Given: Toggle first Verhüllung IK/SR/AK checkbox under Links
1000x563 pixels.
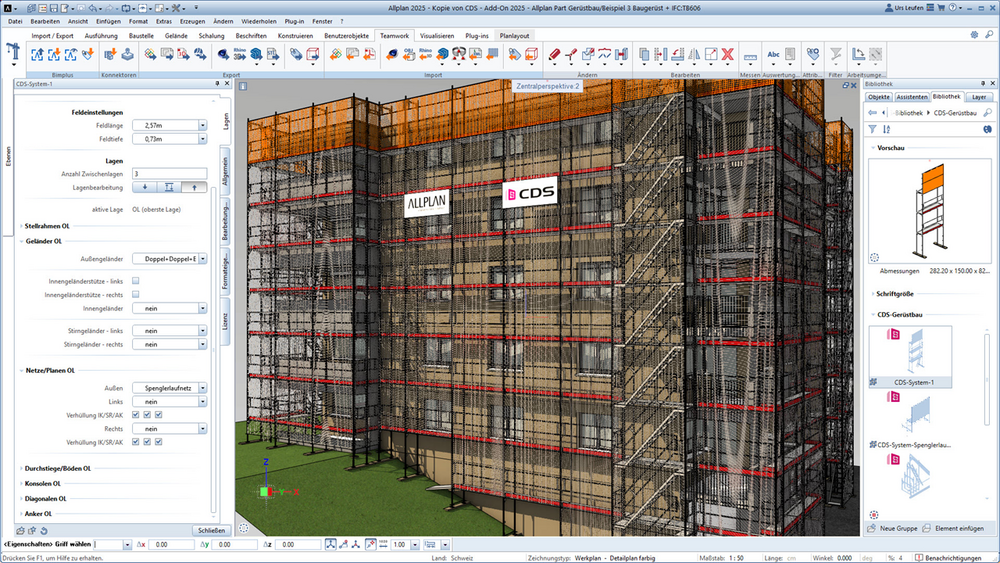Looking at the screenshot, I should [x=135, y=414].
